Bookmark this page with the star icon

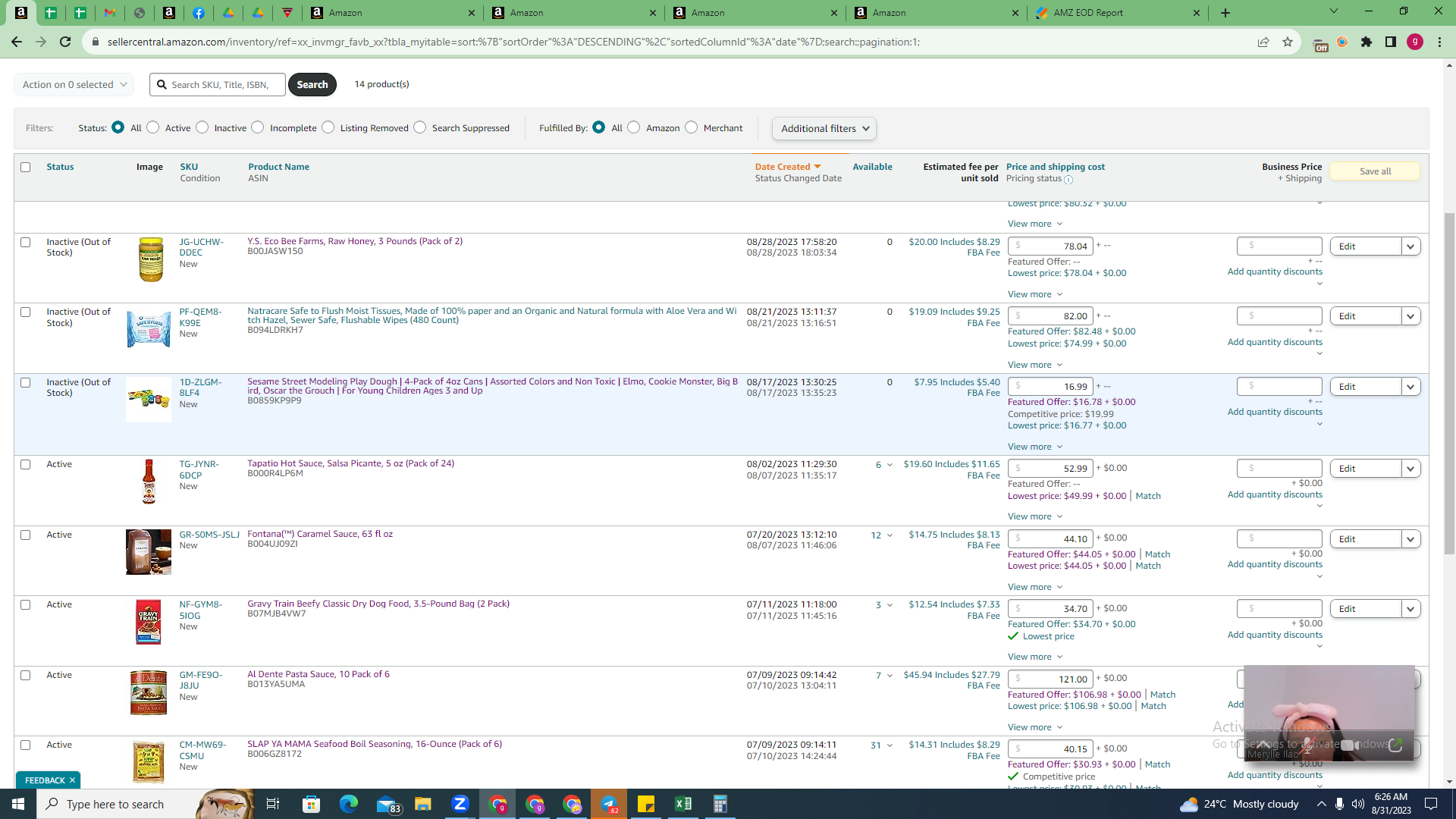click(1288, 42)
